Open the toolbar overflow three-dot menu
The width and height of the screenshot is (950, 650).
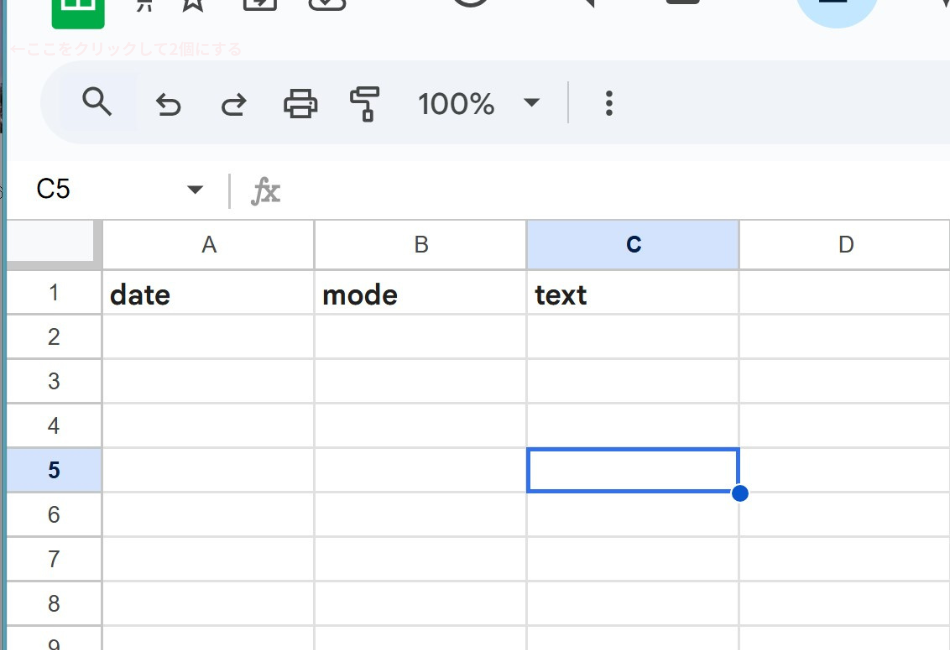click(x=608, y=103)
